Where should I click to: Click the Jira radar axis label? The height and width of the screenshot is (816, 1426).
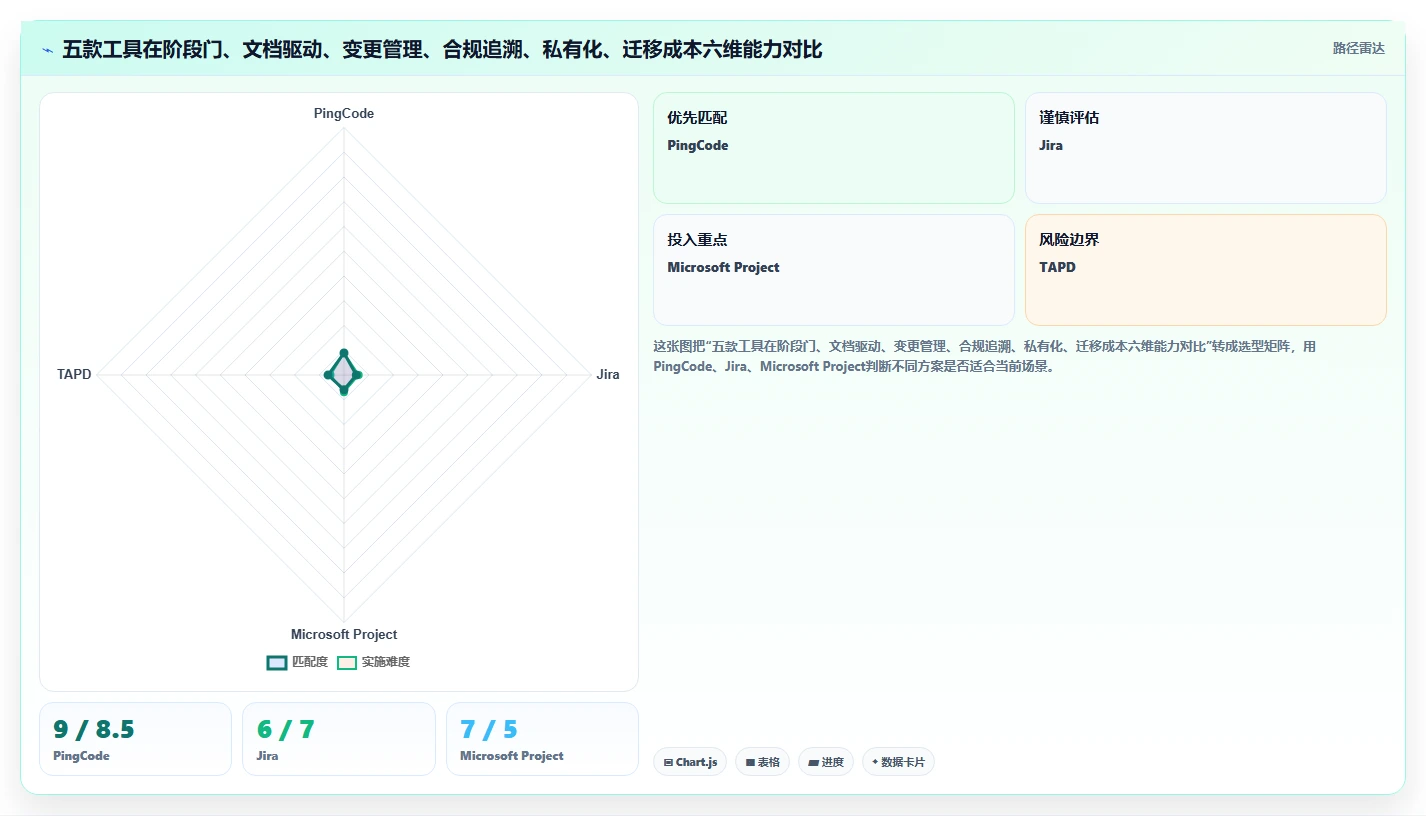pyautogui.click(x=608, y=375)
